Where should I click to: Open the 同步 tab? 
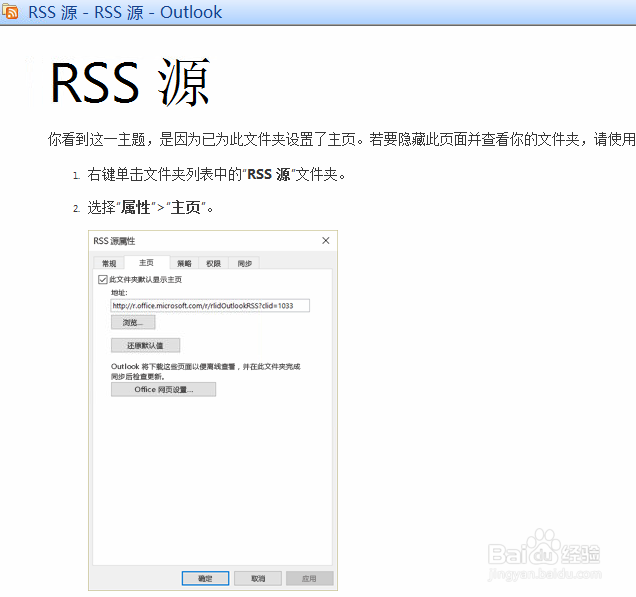245,263
